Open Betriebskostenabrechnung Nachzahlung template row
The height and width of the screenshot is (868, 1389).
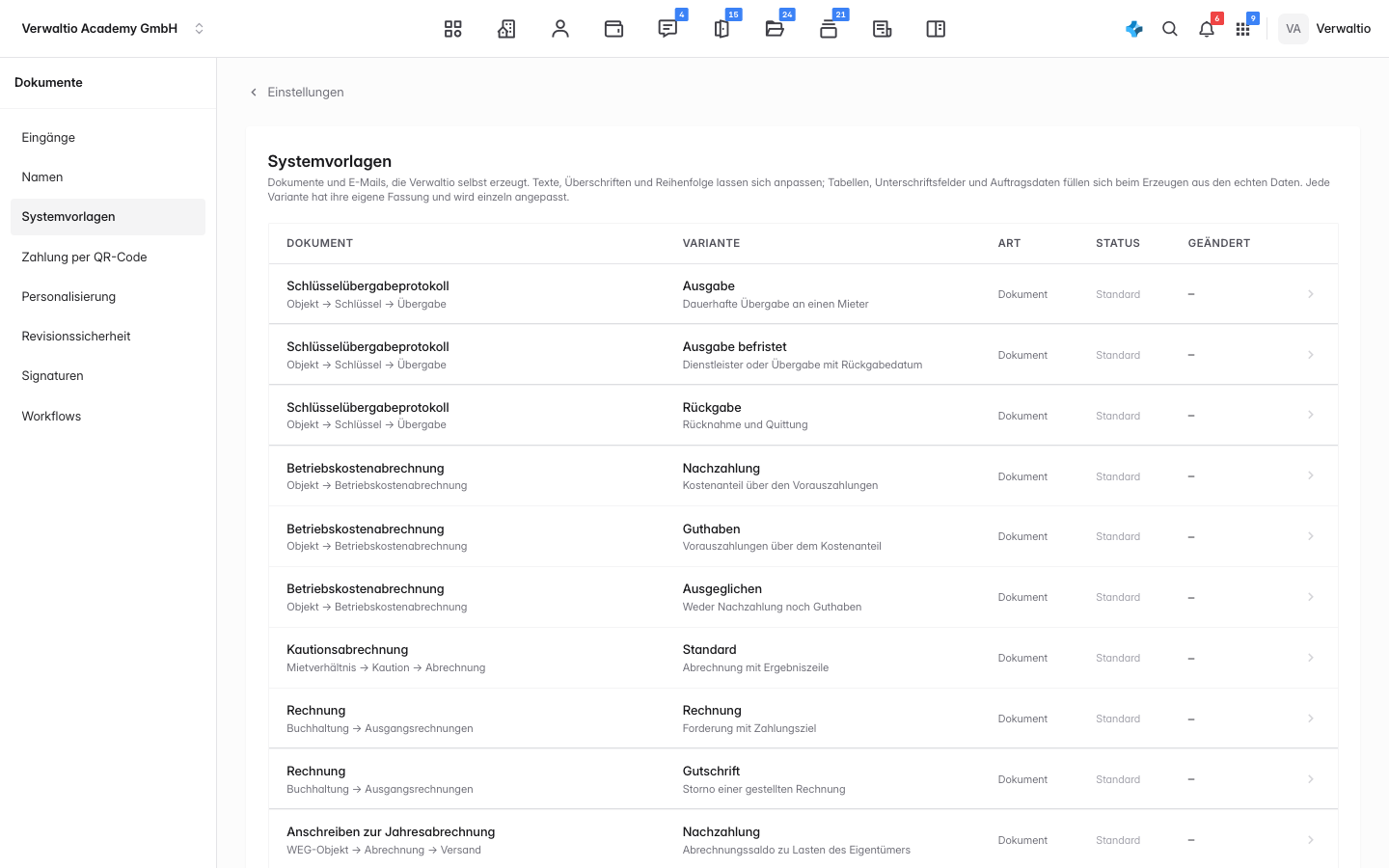pyautogui.click(x=803, y=476)
